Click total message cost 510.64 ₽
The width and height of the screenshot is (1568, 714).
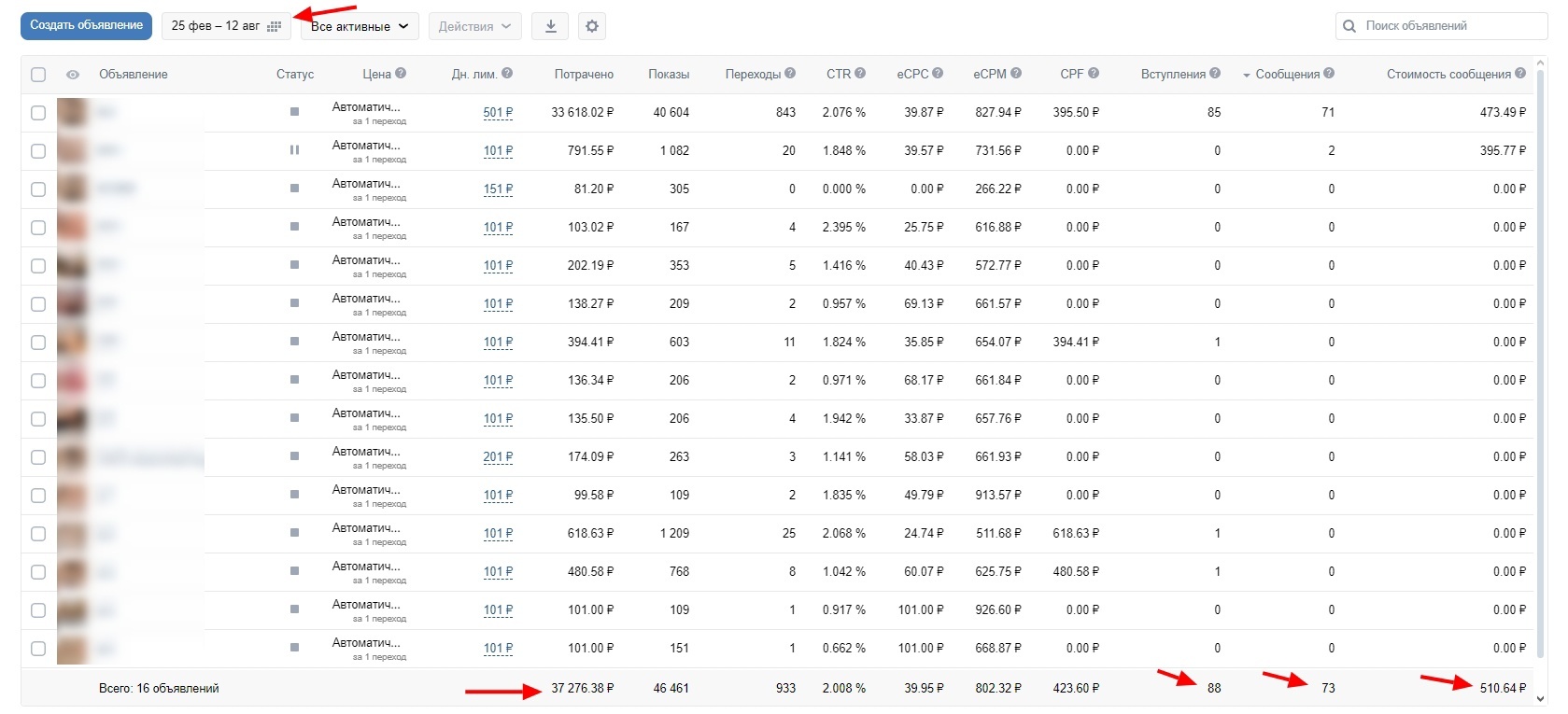[x=1503, y=688]
